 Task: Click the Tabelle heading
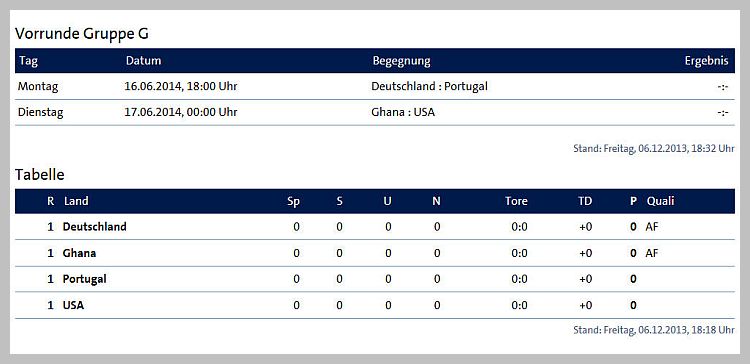click(40, 175)
